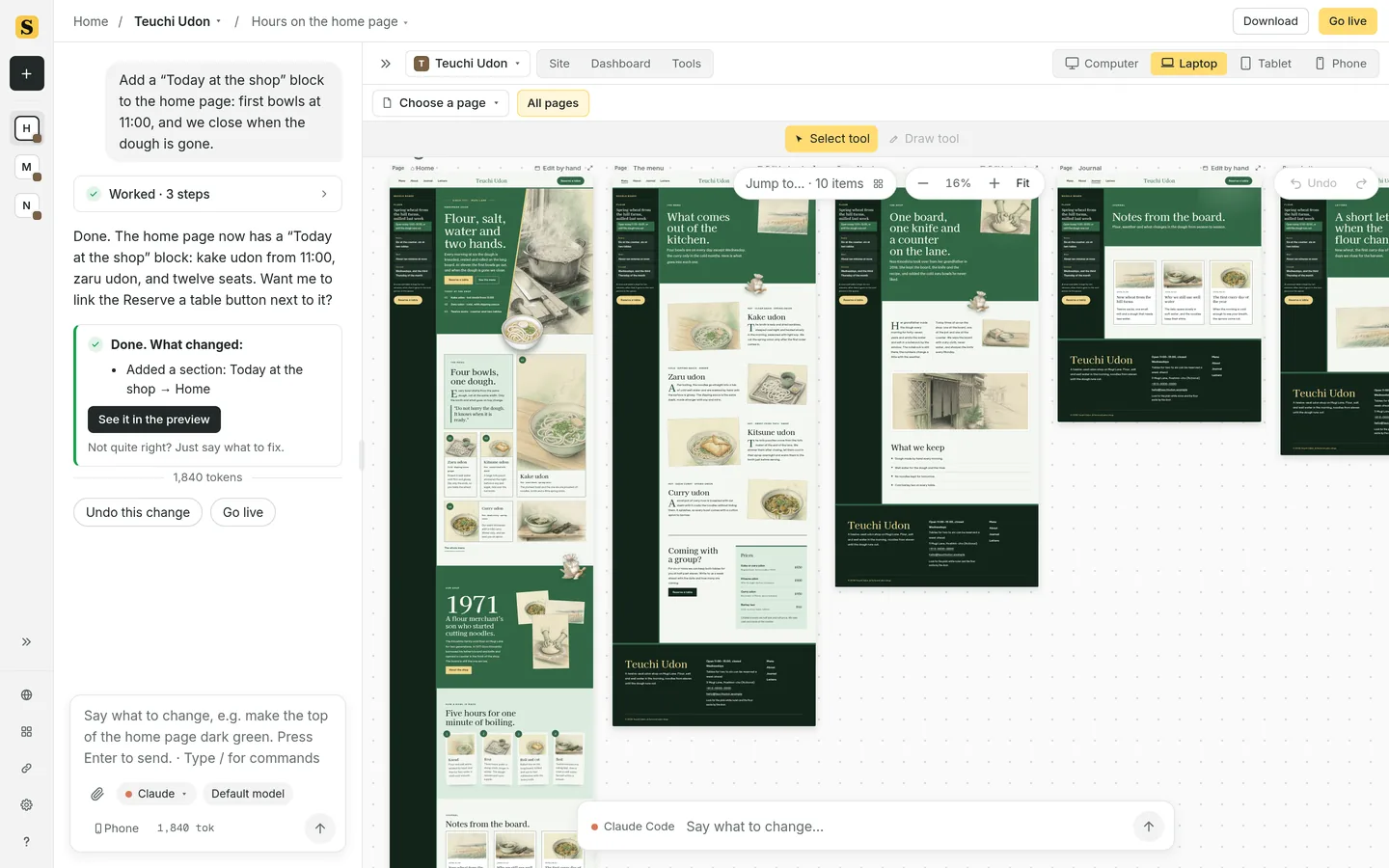
Task: Expand Worked 3 steps details
Action: pos(207,194)
